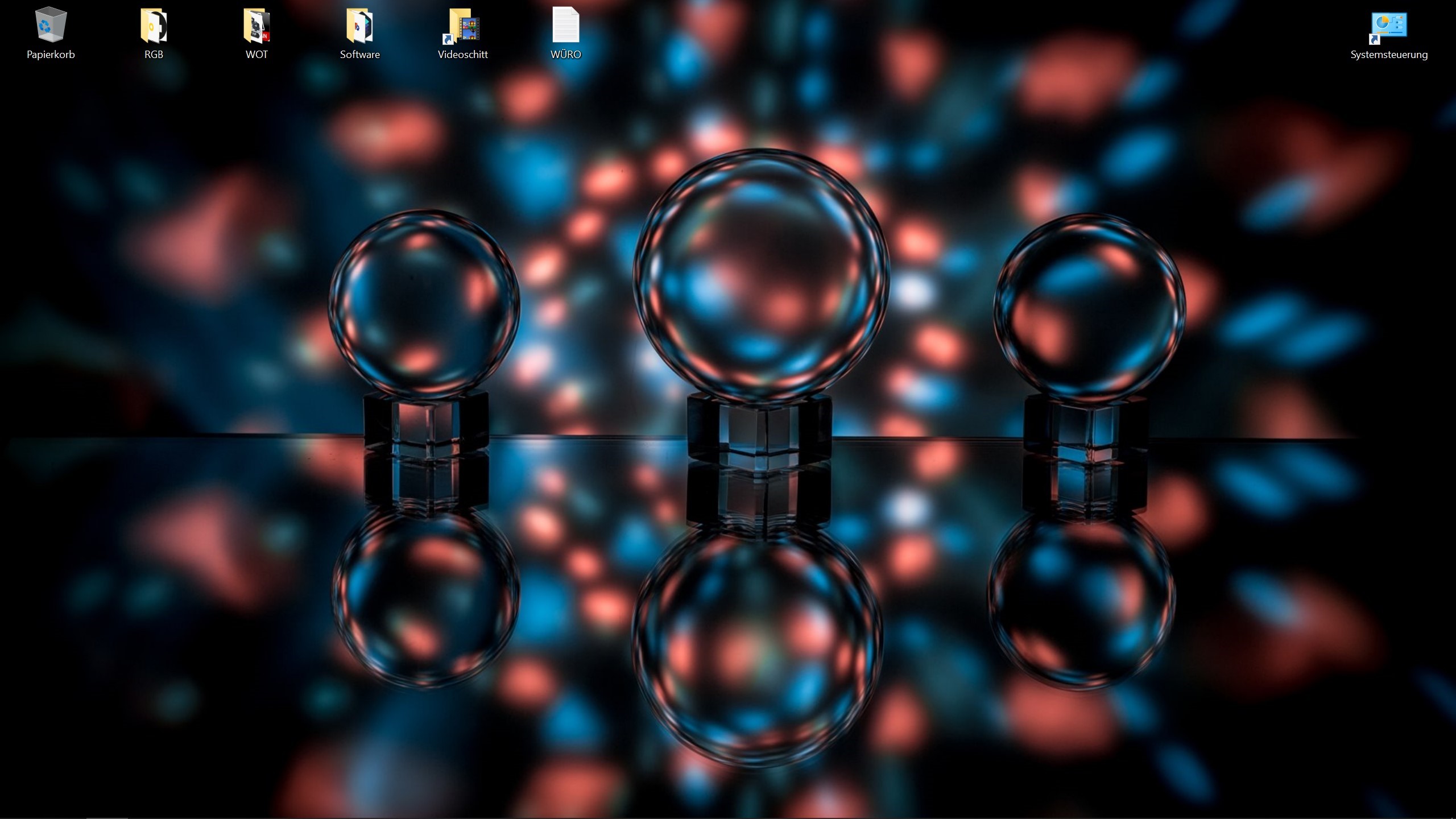The width and height of the screenshot is (1456, 819).
Task: Click the right glass sphere on wallpaper
Action: (1089, 307)
